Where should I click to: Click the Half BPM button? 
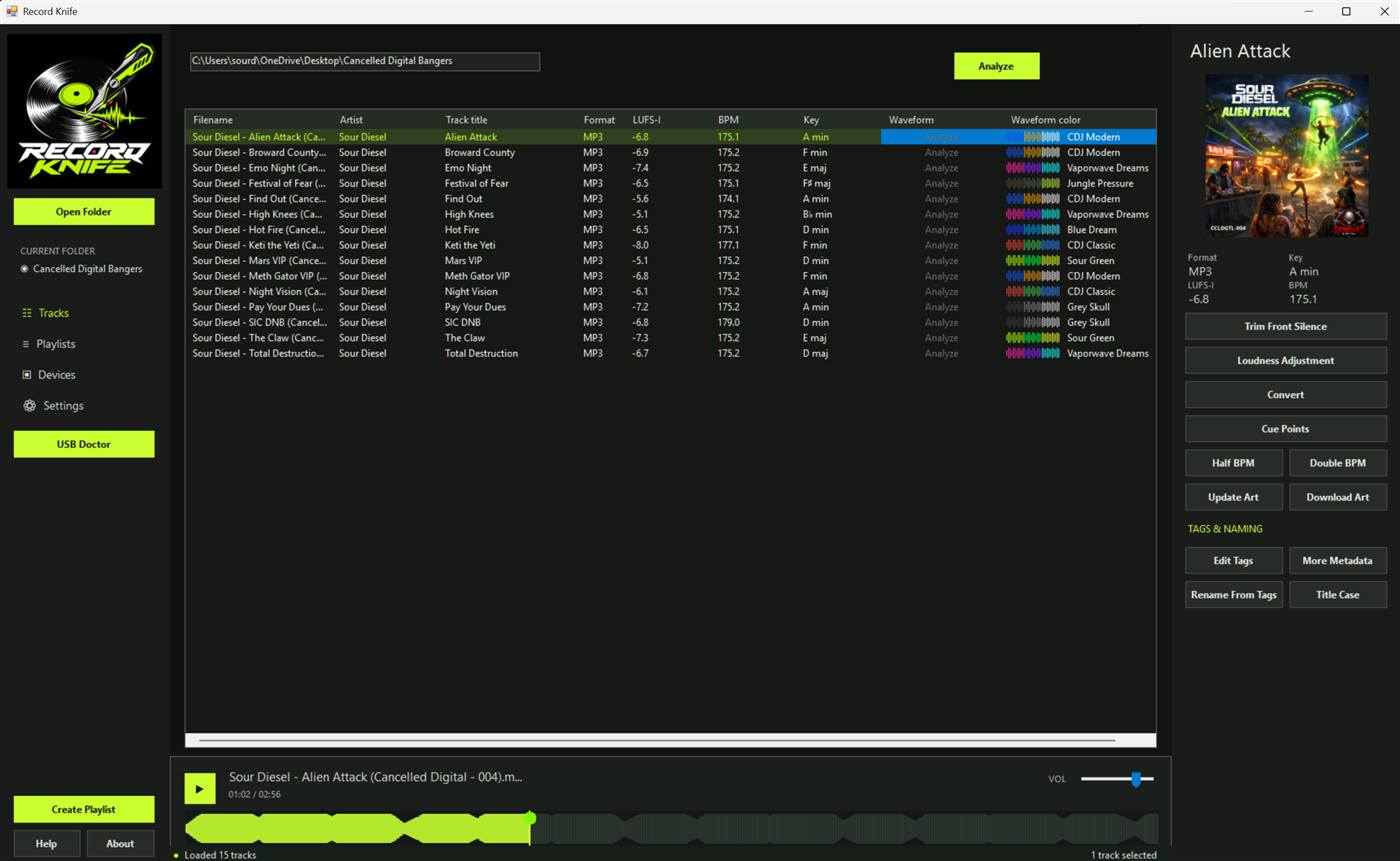point(1234,463)
